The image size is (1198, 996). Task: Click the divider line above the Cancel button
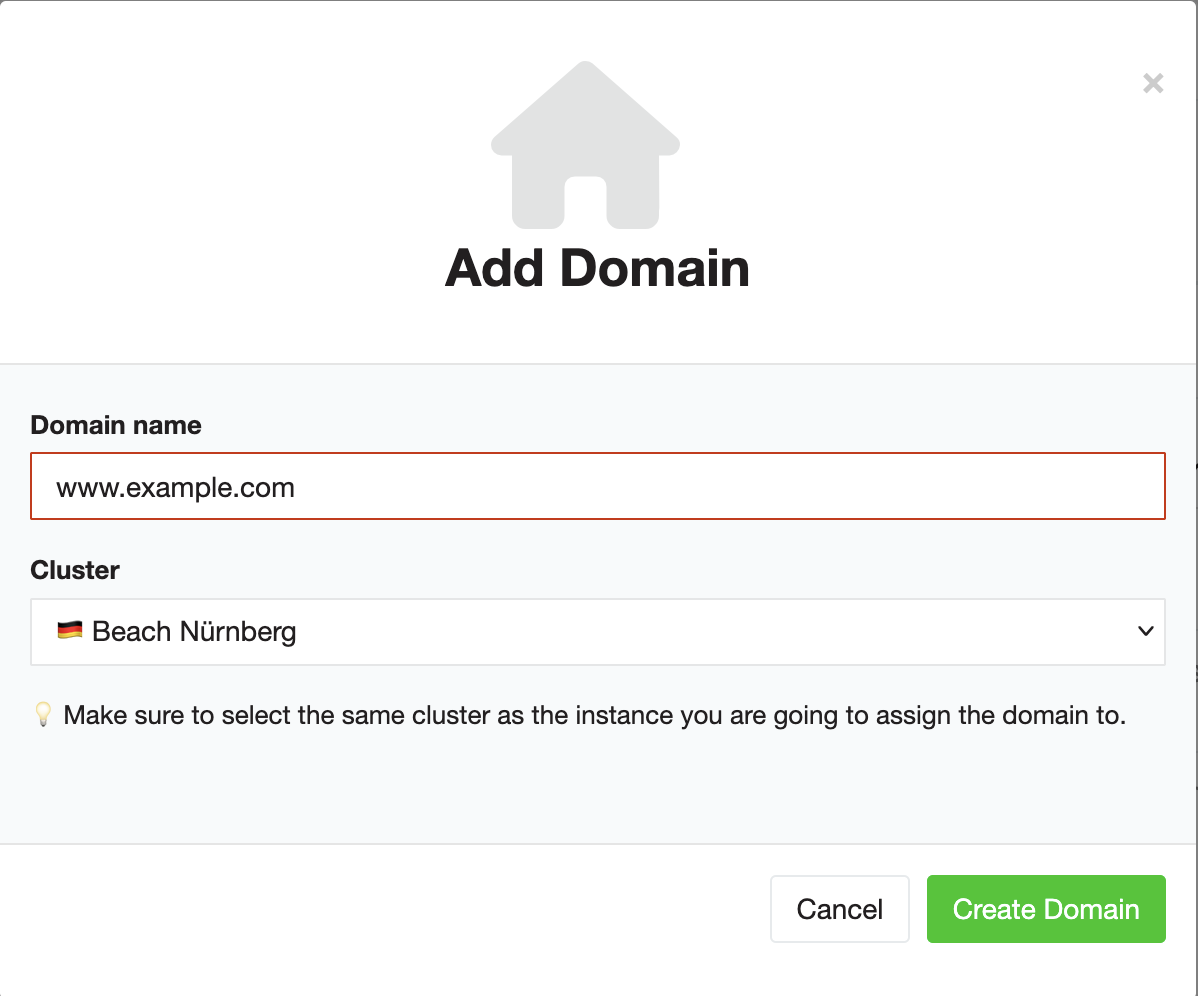coord(598,844)
